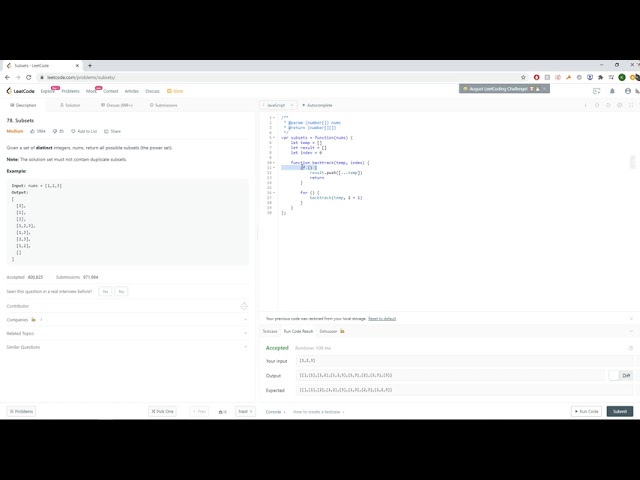Click the red Opera-style extension icon
Viewport: 640px width, 480px height.
click(x=536, y=77)
